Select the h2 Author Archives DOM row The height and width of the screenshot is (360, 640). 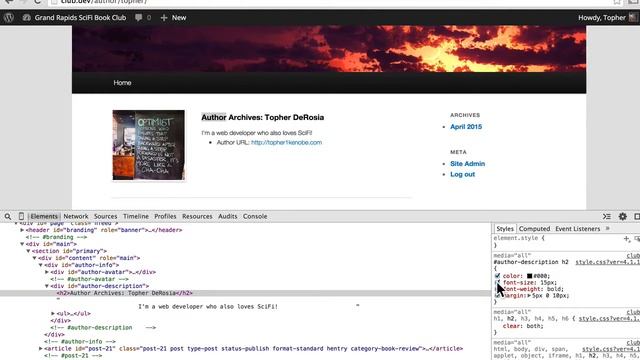(x=245, y=293)
